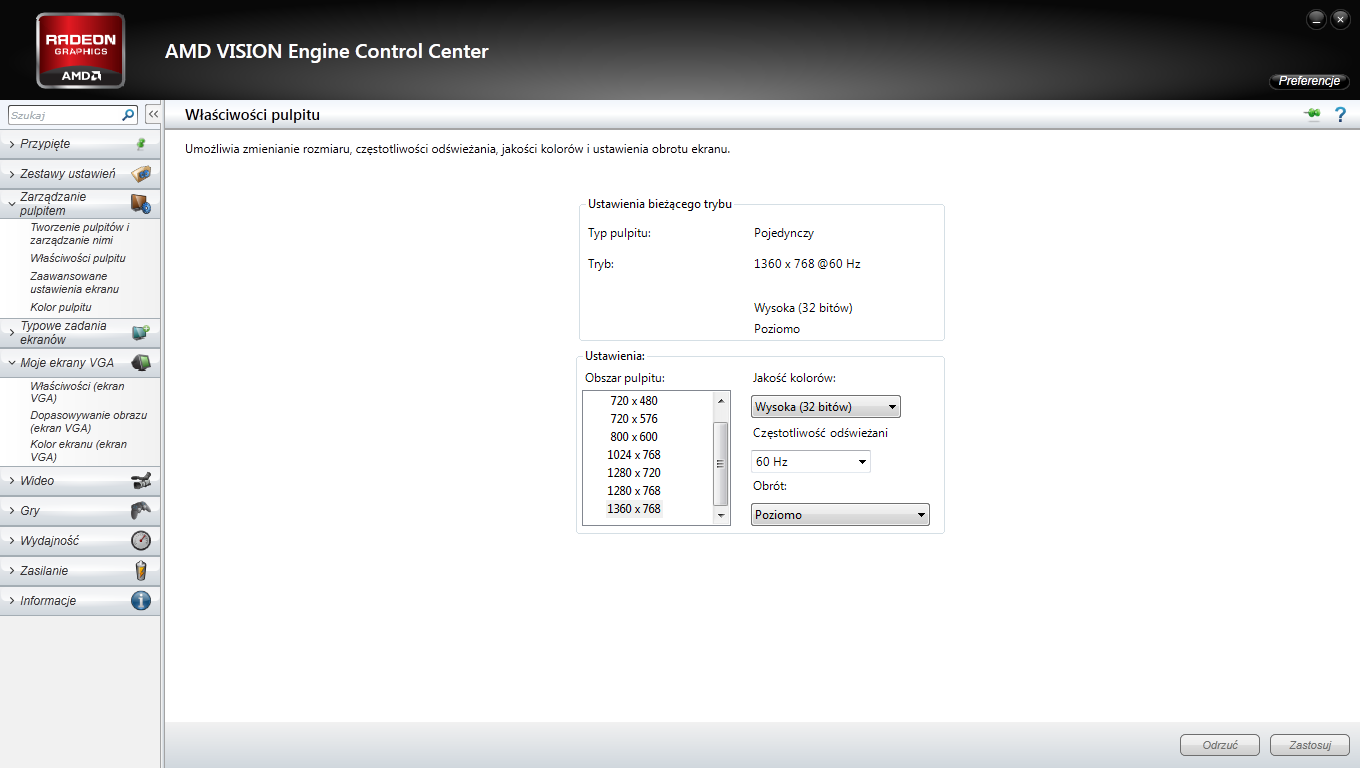1360x768 pixels.
Task: Click the Odrzuć button
Action: coord(1220,745)
